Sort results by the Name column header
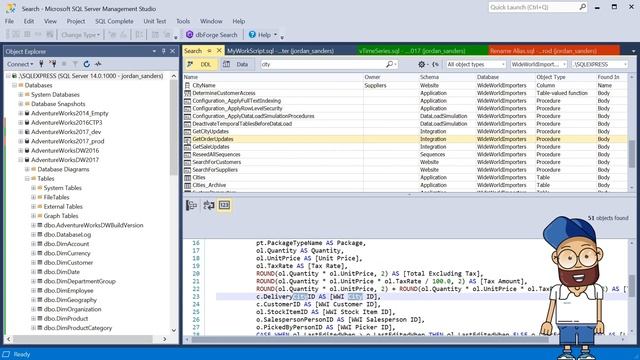The height and width of the screenshot is (360, 640). pos(273,77)
